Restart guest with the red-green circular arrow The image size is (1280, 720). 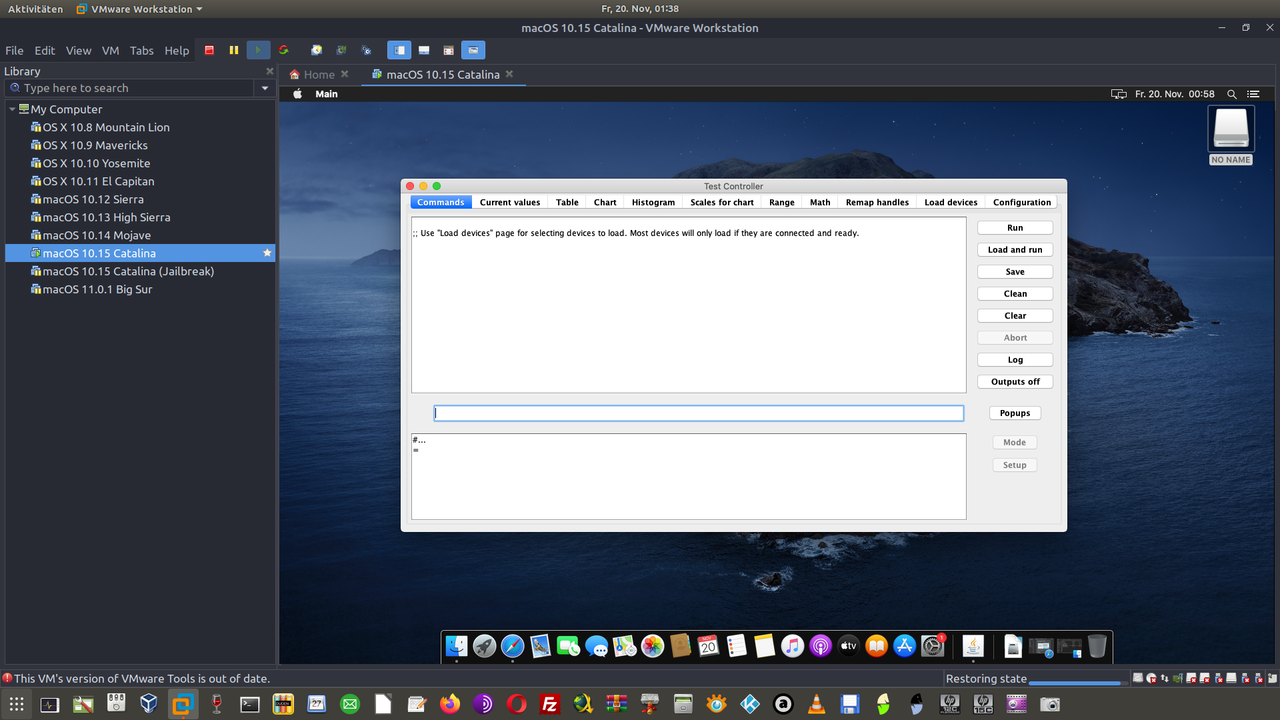coord(284,50)
